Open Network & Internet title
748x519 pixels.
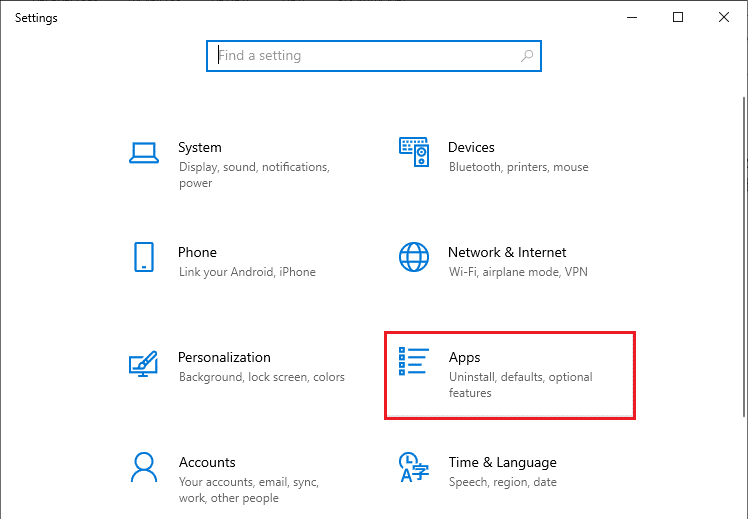[507, 252]
